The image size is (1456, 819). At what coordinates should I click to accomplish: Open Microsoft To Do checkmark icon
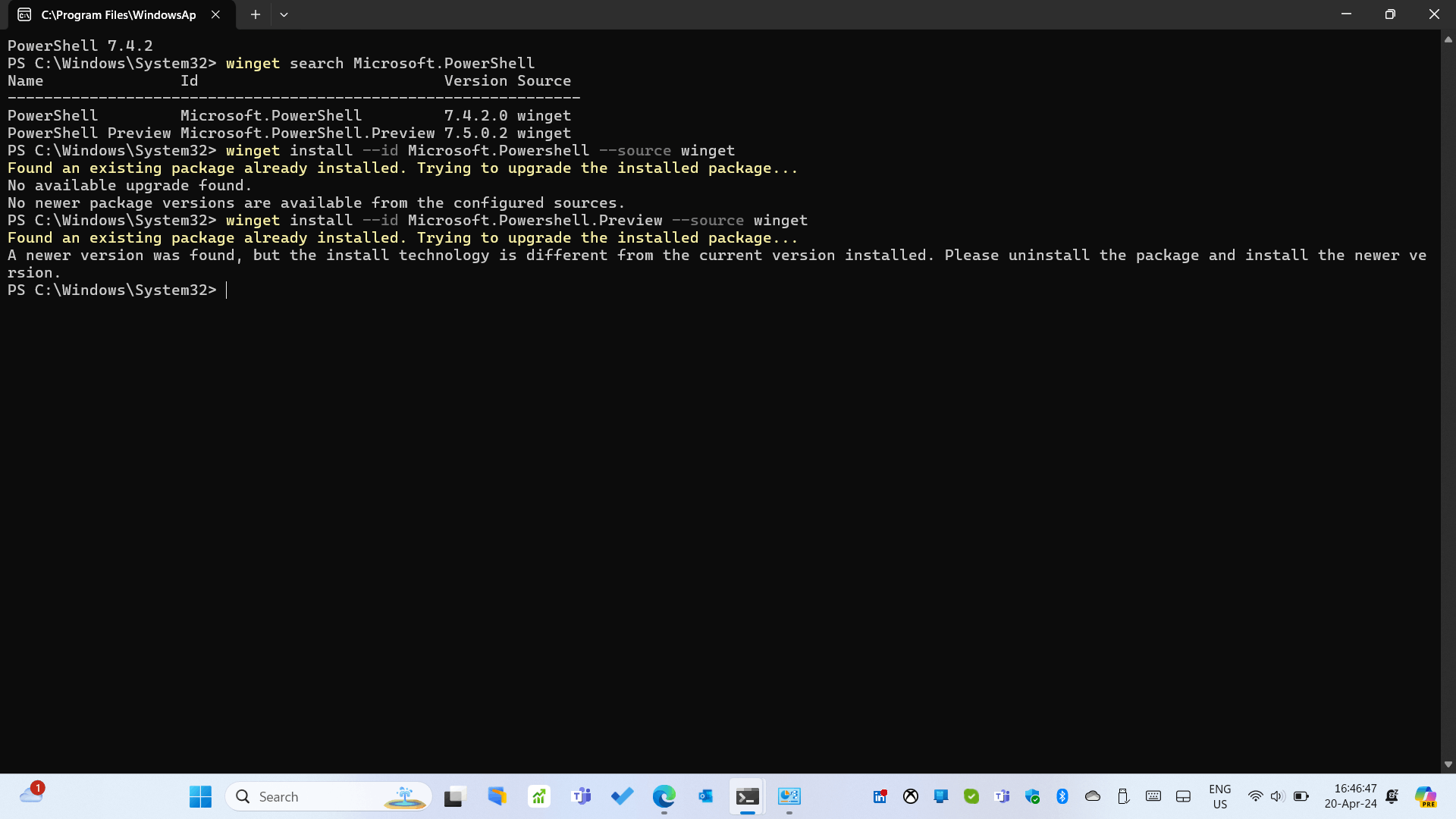(622, 796)
